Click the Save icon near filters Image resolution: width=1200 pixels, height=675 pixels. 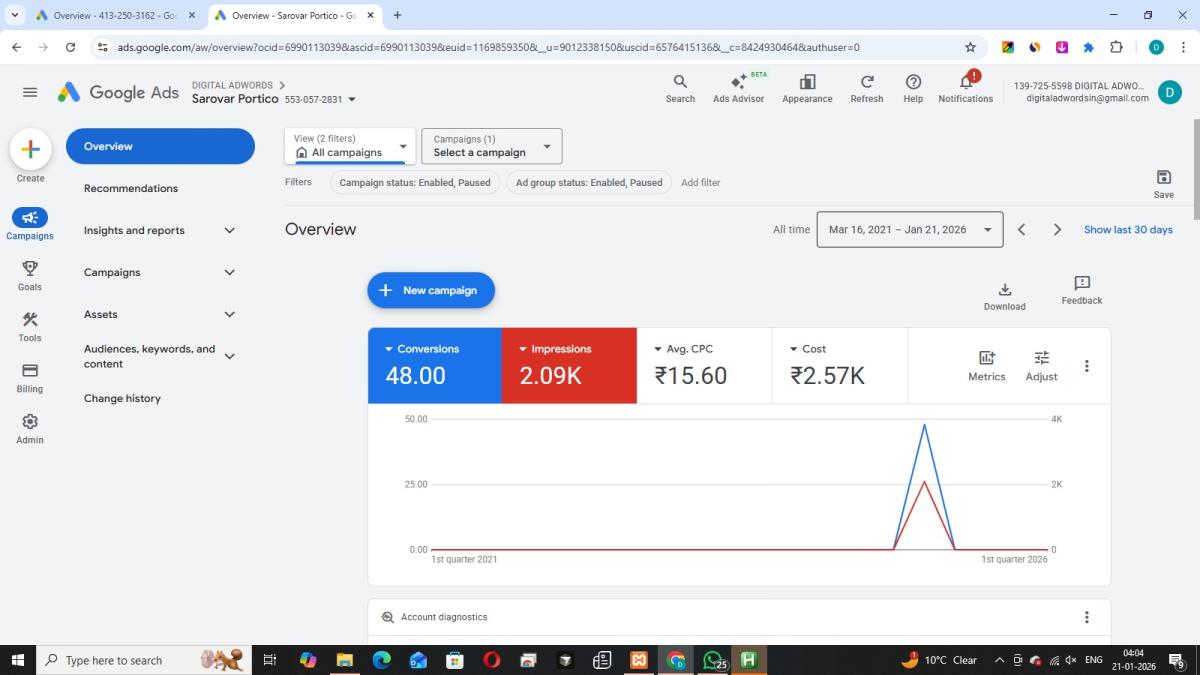tap(1163, 177)
